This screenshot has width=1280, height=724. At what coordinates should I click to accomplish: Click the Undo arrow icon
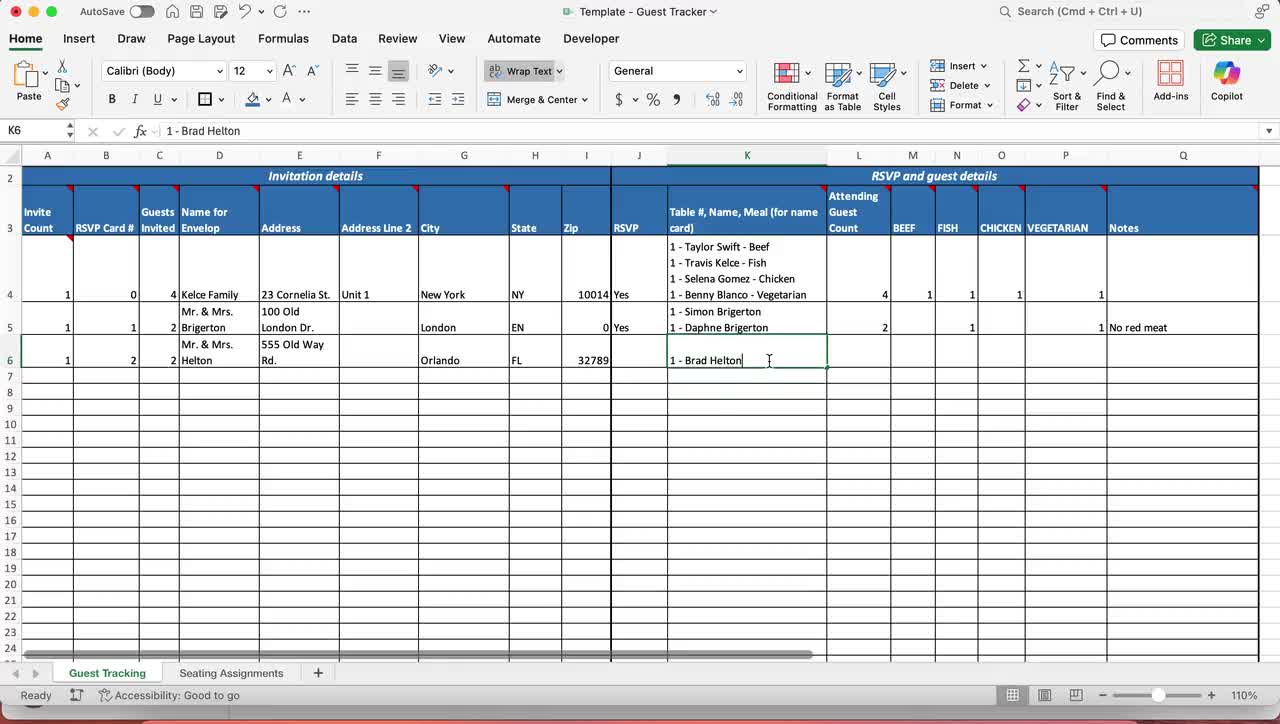(x=245, y=12)
